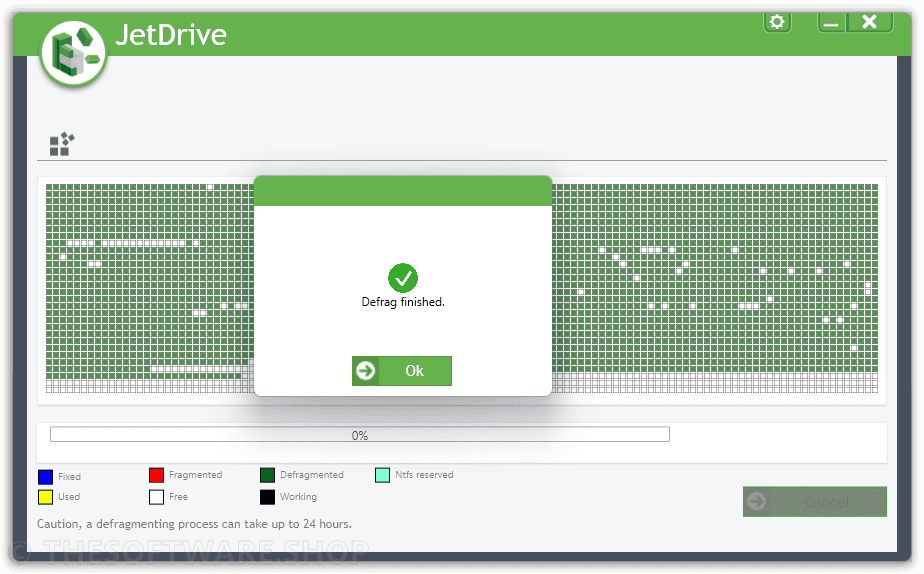924x574 pixels.
Task: Click the blue Fixed legend swatch
Action: point(45,477)
